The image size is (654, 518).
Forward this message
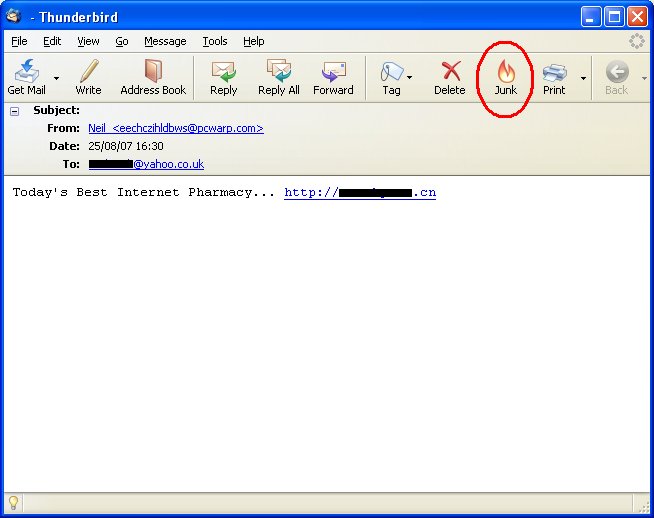(333, 77)
